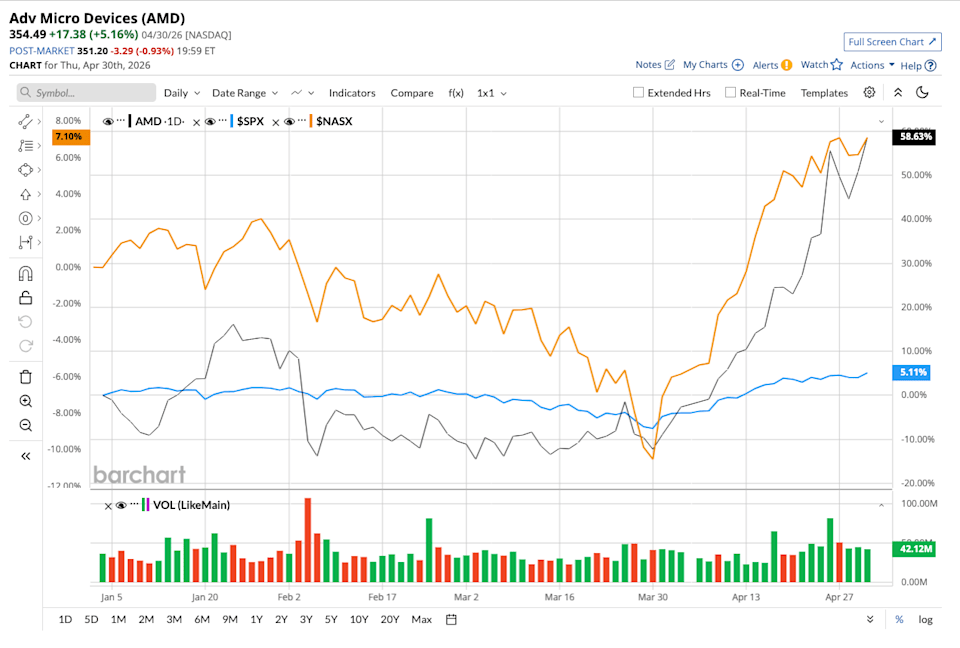960x648 pixels.
Task: Expand the bottom double-chevron options
Action: pos(870,619)
